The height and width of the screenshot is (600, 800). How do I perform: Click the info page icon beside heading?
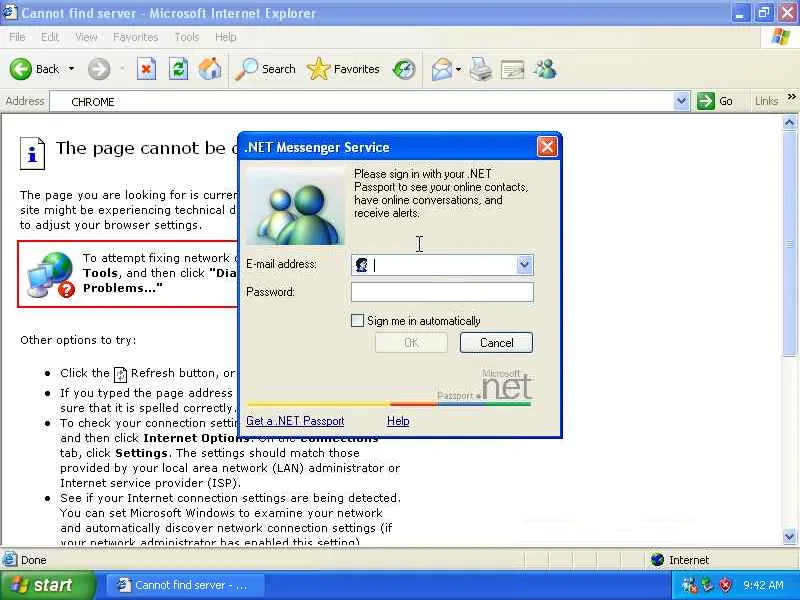(x=32, y=153)
